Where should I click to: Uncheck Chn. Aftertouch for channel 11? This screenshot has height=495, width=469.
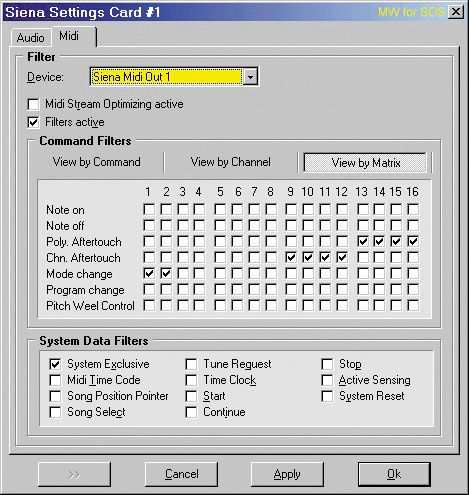coord(325,257)
